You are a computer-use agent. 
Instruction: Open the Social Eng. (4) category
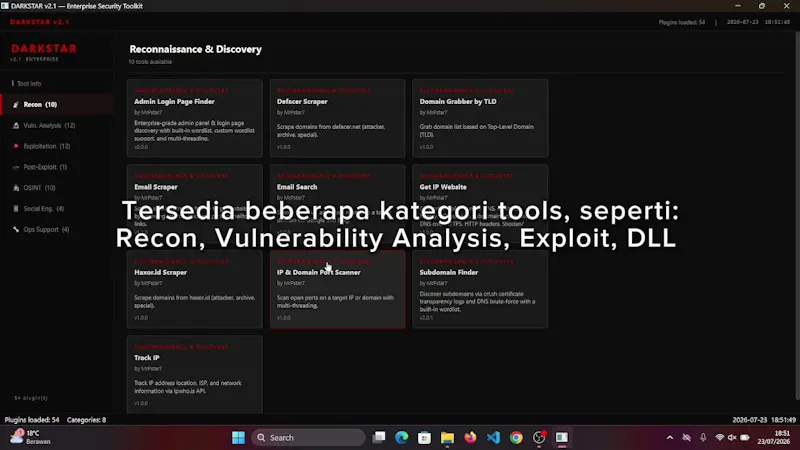(57, 209)
